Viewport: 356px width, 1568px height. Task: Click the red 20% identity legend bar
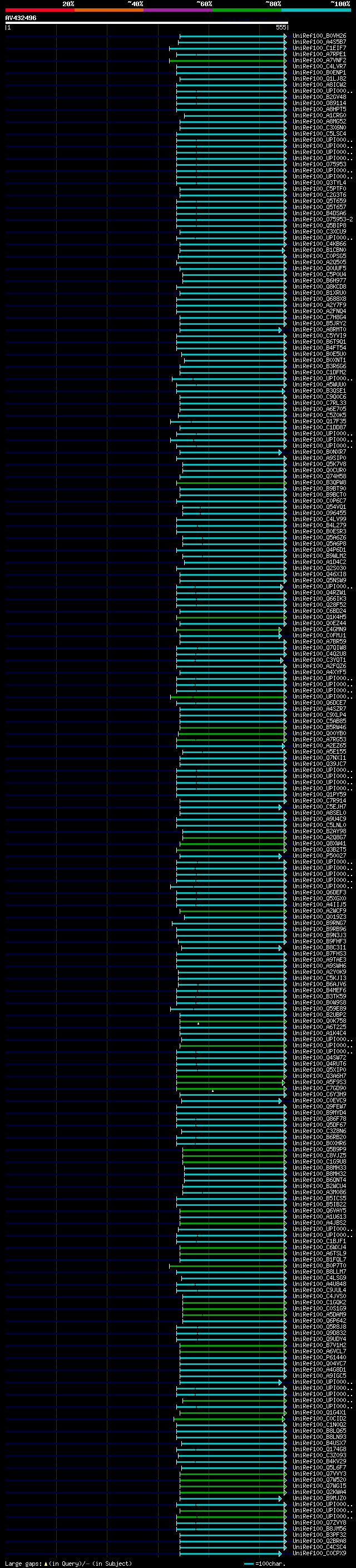[39, 10]
